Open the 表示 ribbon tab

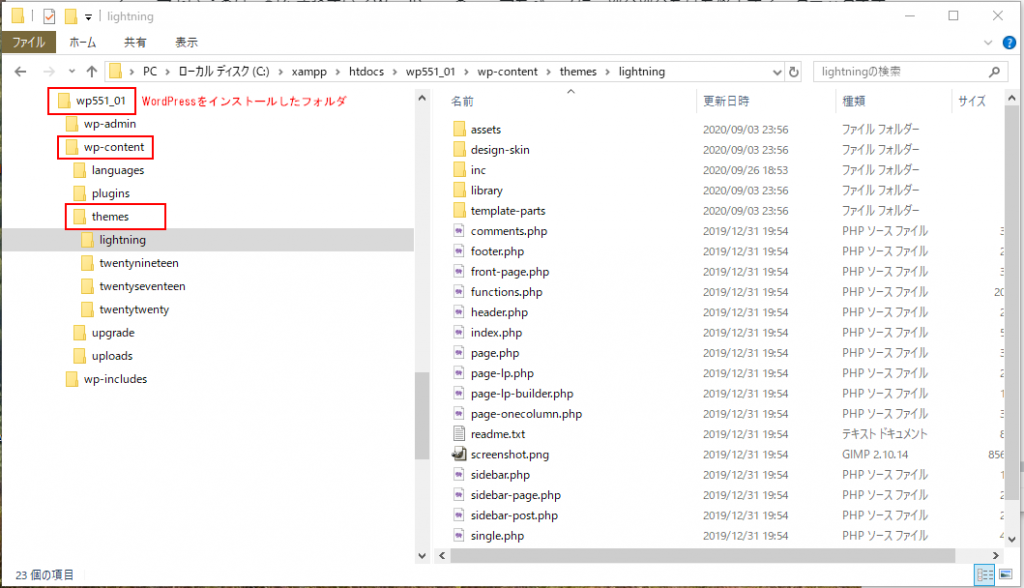point(186,43)
